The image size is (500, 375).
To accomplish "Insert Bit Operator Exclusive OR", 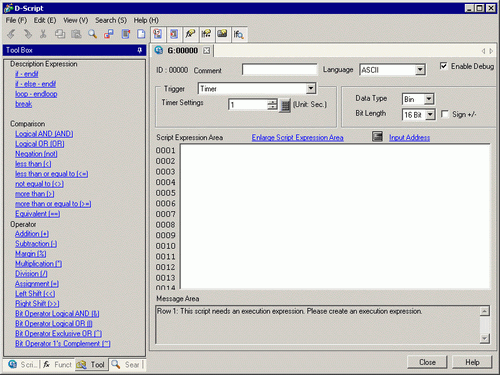I will [58, 334].
